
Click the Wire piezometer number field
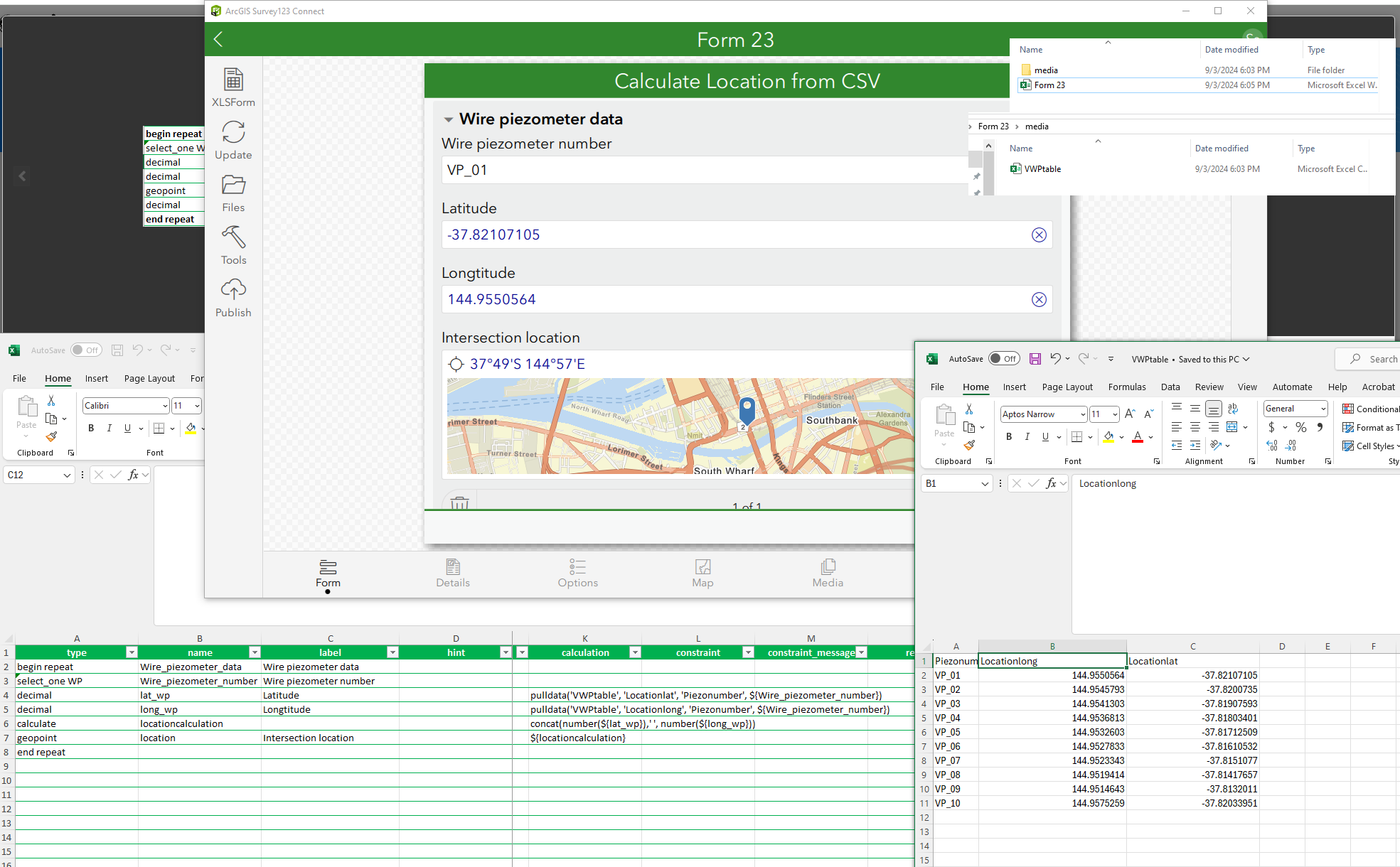click(x=704, y=171)
